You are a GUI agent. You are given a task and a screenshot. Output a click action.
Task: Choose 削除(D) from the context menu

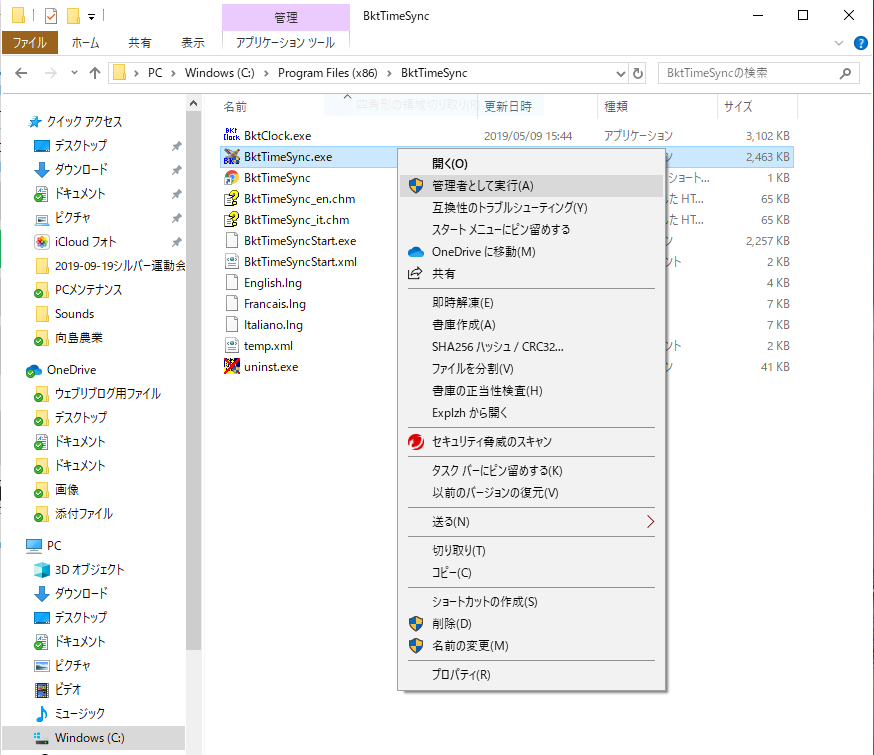pos(531,624)
